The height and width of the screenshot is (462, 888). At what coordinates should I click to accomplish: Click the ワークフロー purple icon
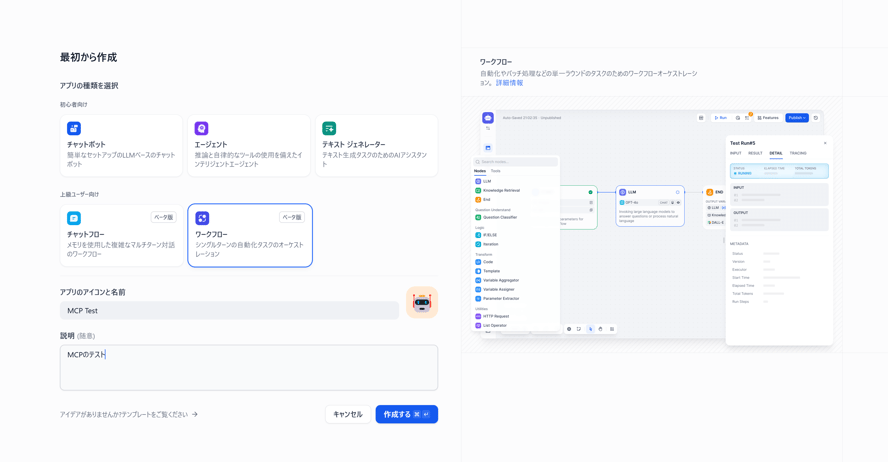click(x=202, y=218)
